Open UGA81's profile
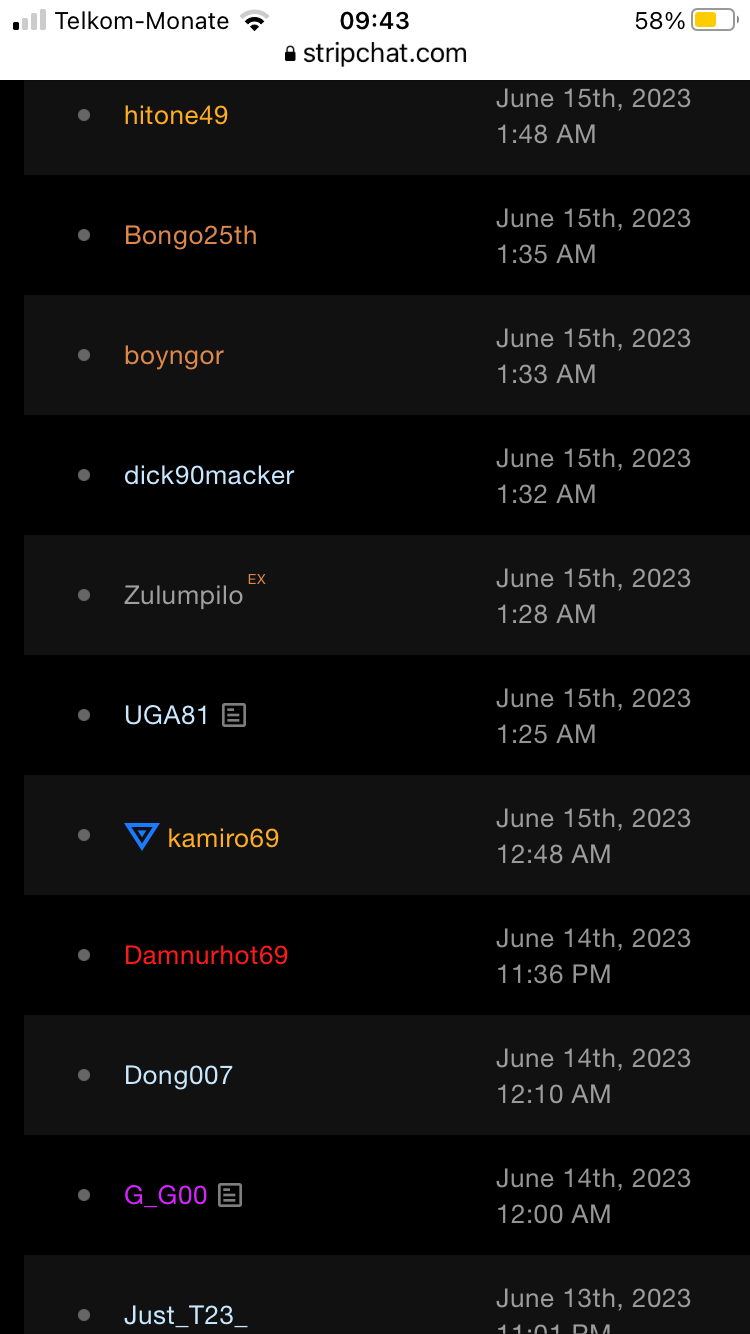 coord(166,715)
